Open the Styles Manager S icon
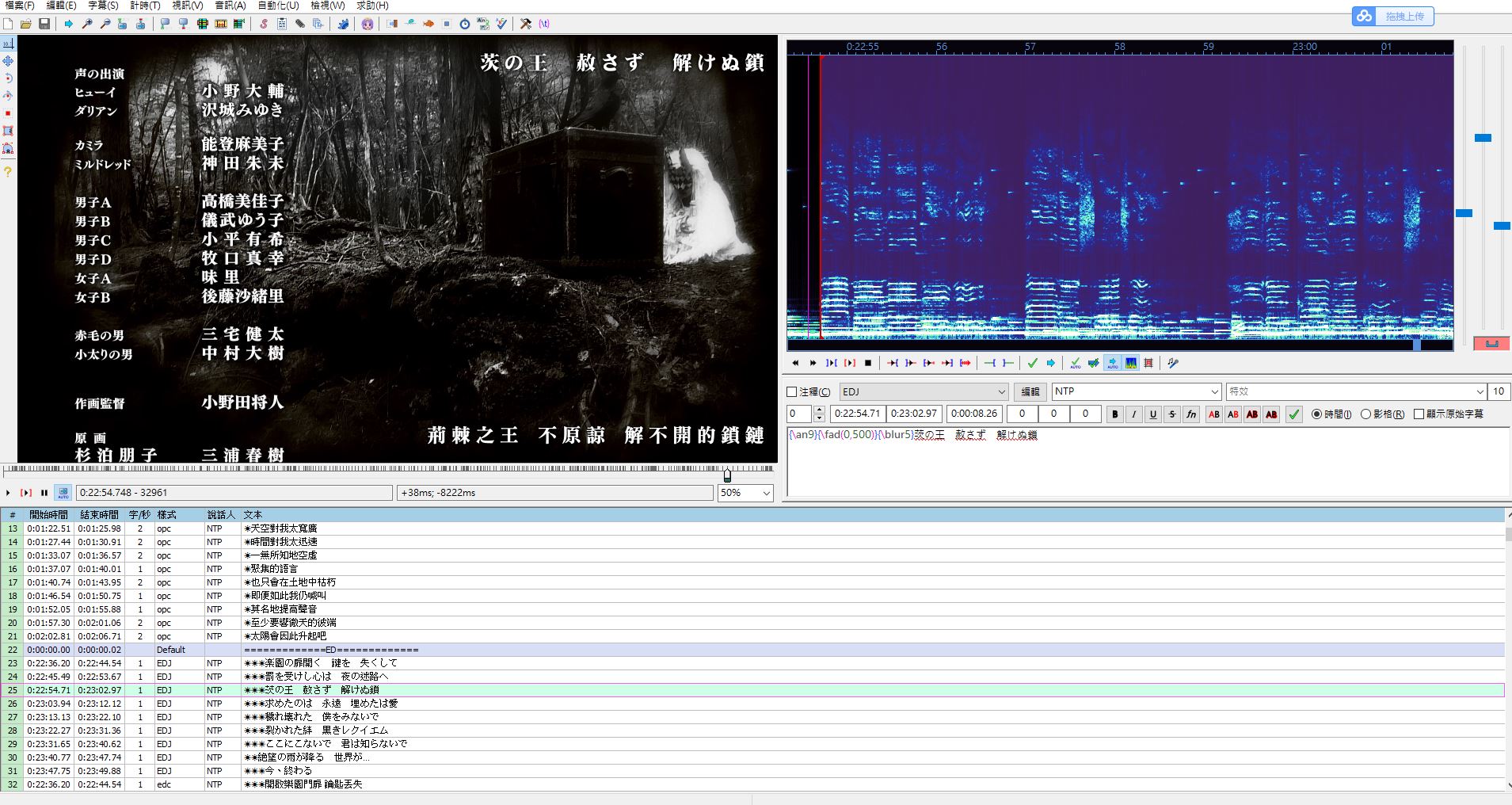The width and height of the screenshot is (1512, 805). (264, 24)
